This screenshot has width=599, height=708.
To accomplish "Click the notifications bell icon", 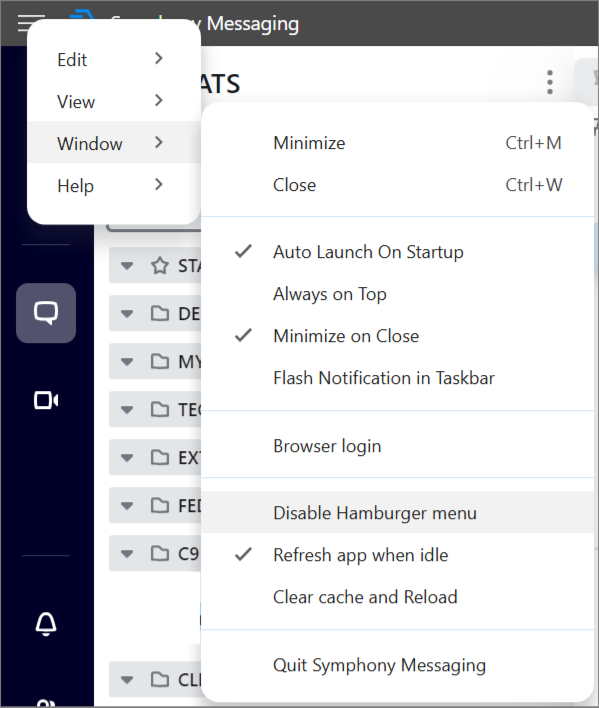I will 46,624.
